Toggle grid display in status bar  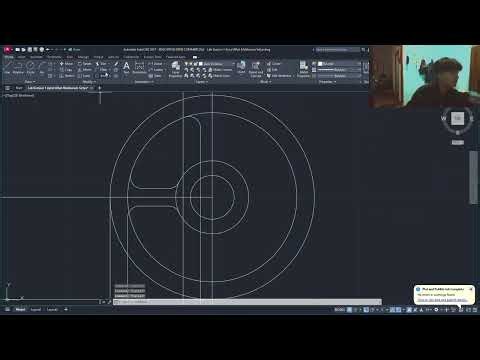coord(349,310)
